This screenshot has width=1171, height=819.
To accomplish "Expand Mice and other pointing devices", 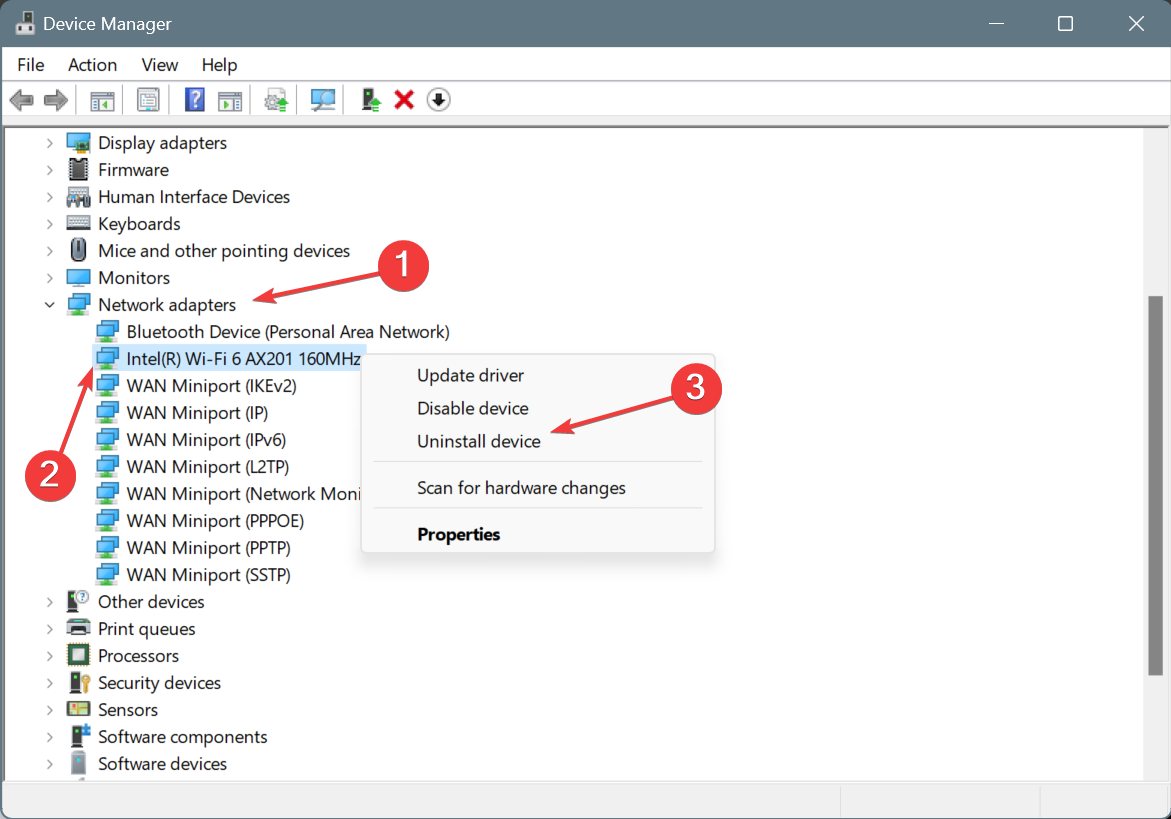I will click(x=49, y=251).
